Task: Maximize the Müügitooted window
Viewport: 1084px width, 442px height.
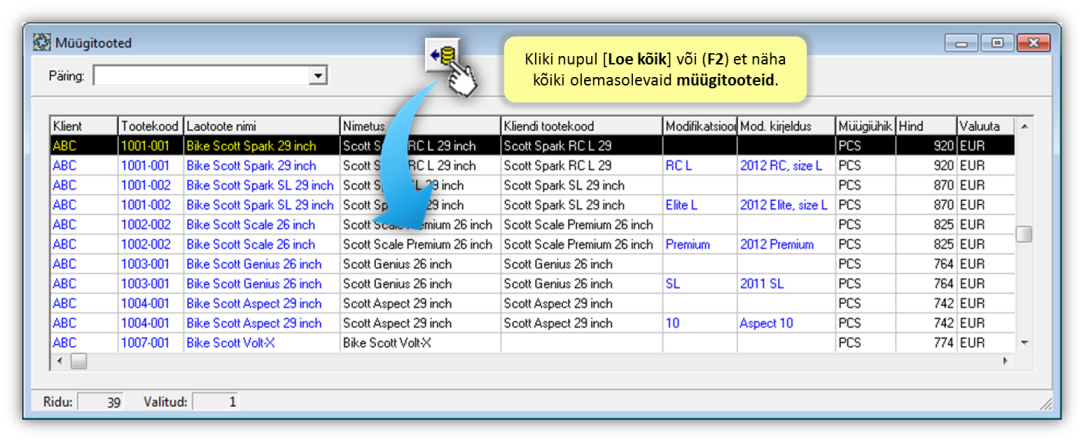Action: (x=998, y=43)
